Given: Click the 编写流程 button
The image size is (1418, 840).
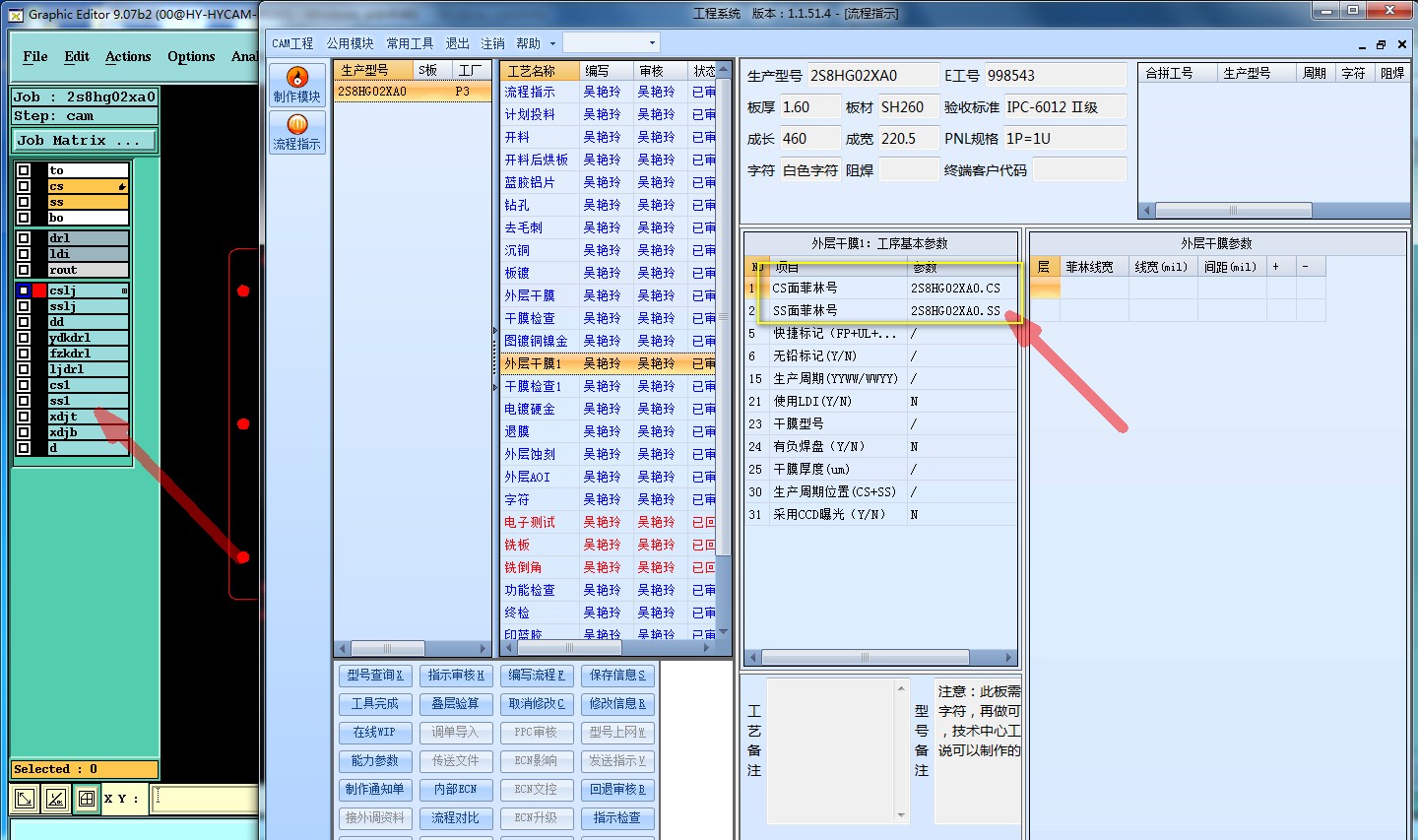Looking at the screenshot, I should click(537, 676).
